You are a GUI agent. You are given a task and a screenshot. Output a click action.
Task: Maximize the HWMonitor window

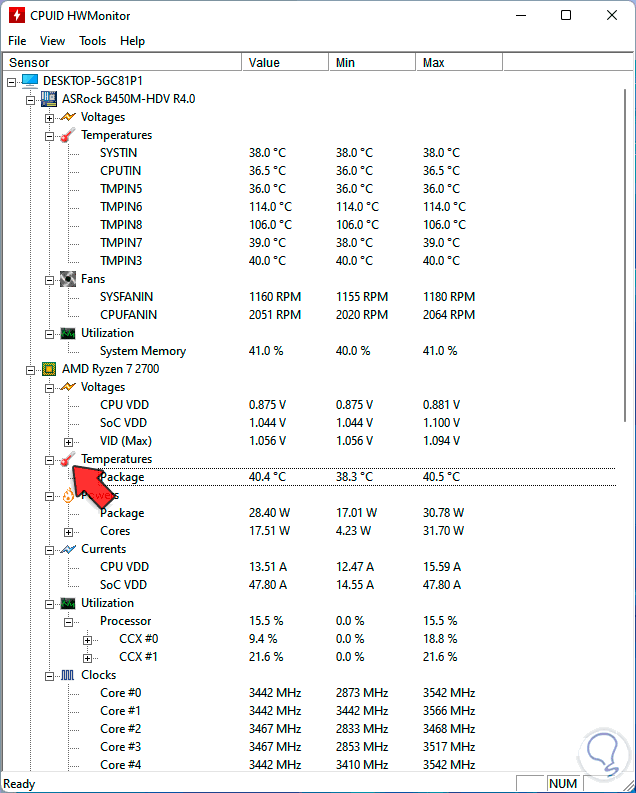tap(566, 15)
